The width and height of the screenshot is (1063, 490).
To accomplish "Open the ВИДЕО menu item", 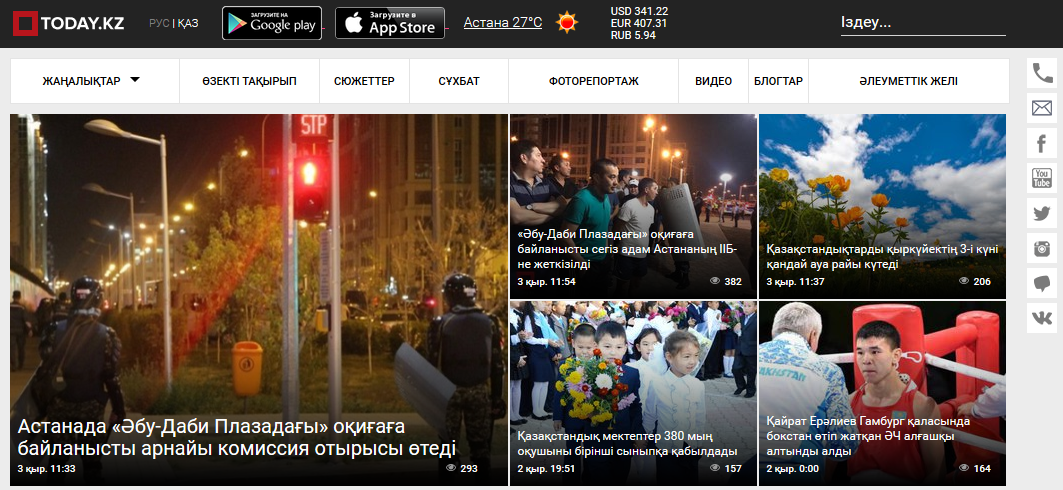I will (x=713, y=81).
